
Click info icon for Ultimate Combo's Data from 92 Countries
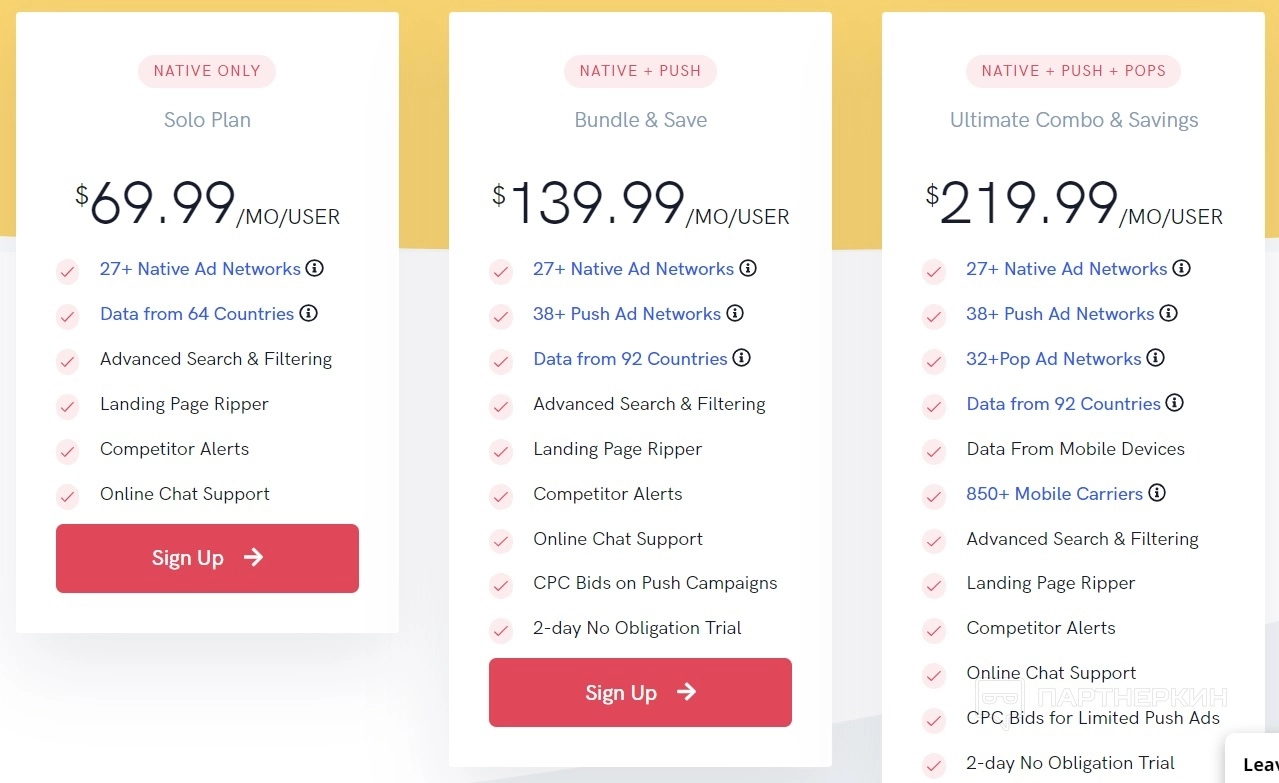click(1175, 403)
